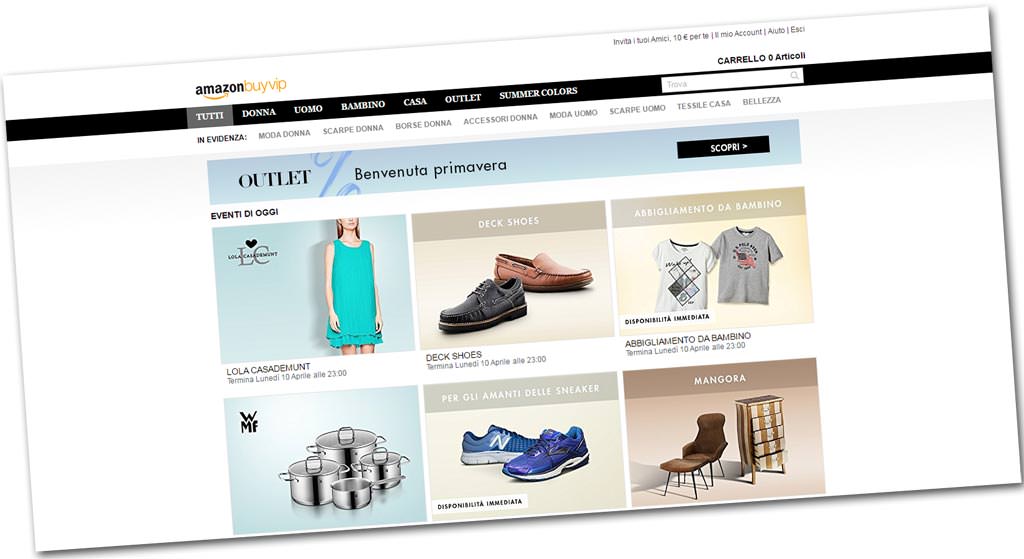View CARRELLO 0 Articoli cart
The height and width of the screenshot is (559, 1024).
click(761, 58)
